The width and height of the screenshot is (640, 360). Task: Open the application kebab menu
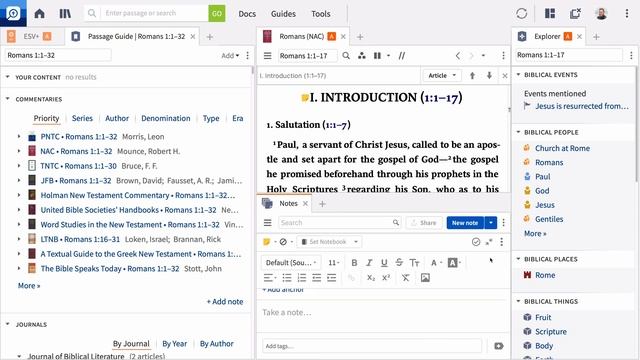tap(627, 13)
